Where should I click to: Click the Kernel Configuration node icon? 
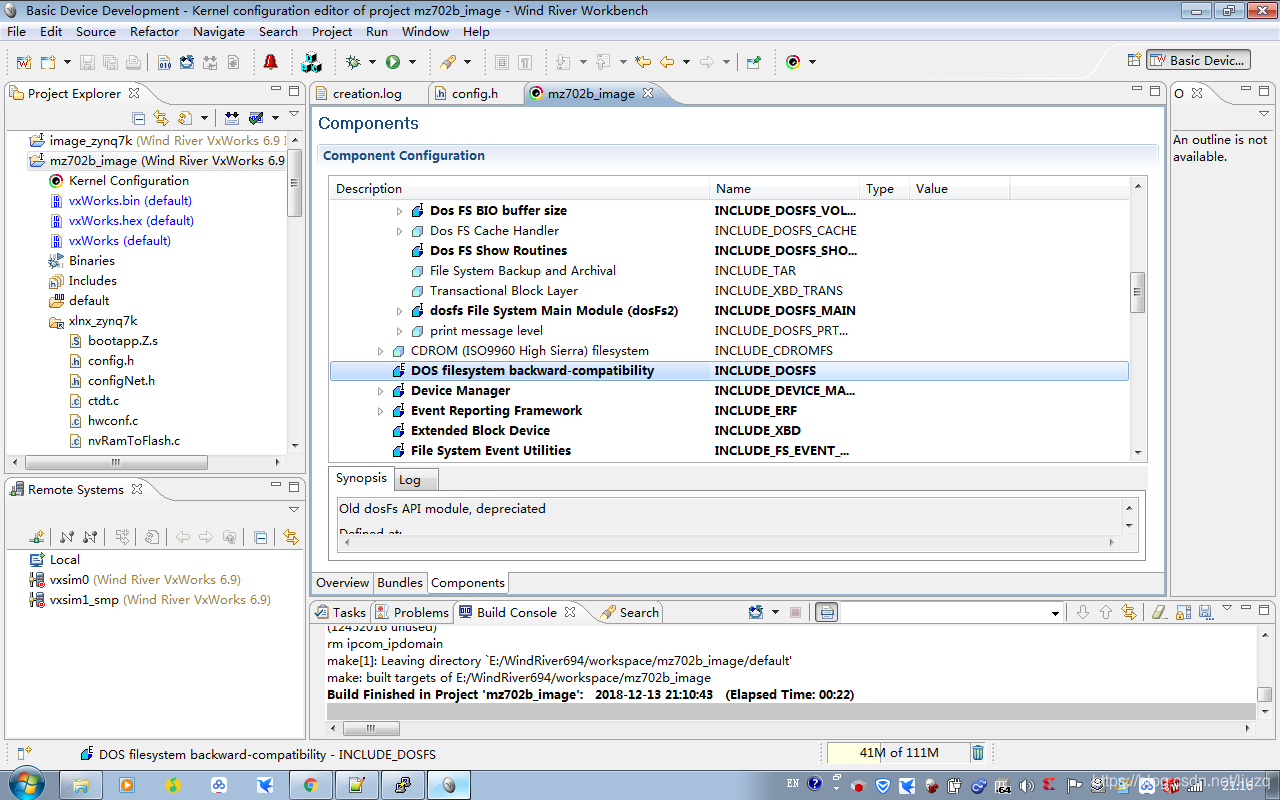pyautogui.click(x=56, y=181)
